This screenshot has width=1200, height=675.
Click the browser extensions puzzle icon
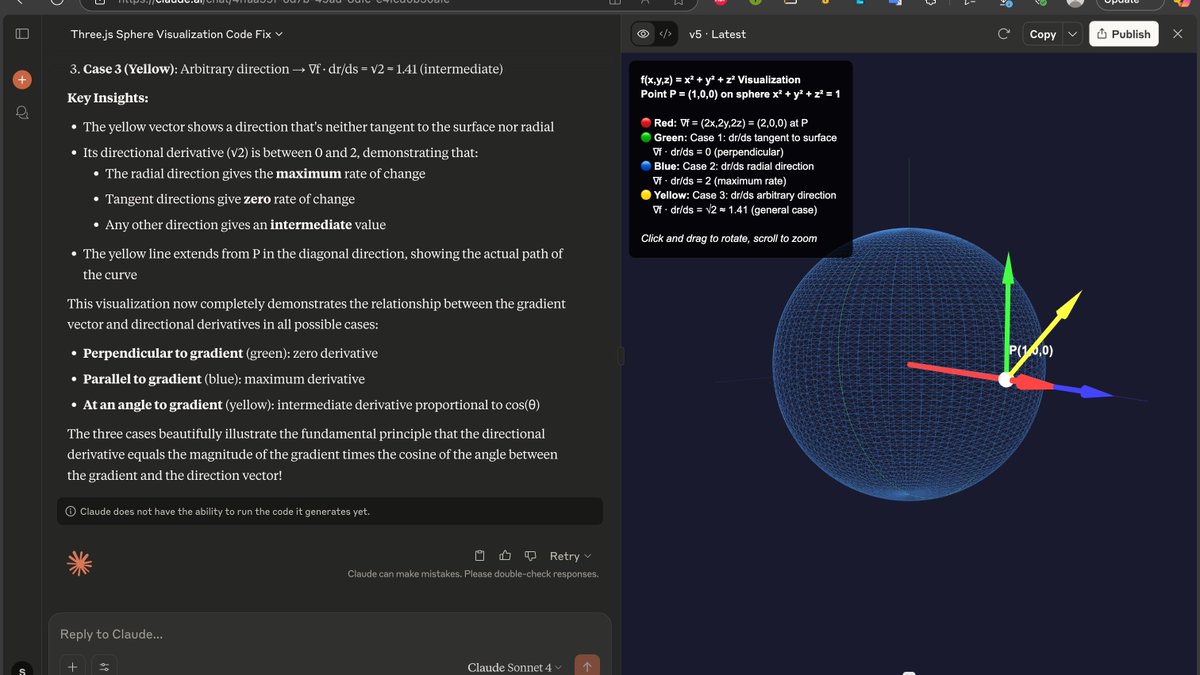[930, 3]
